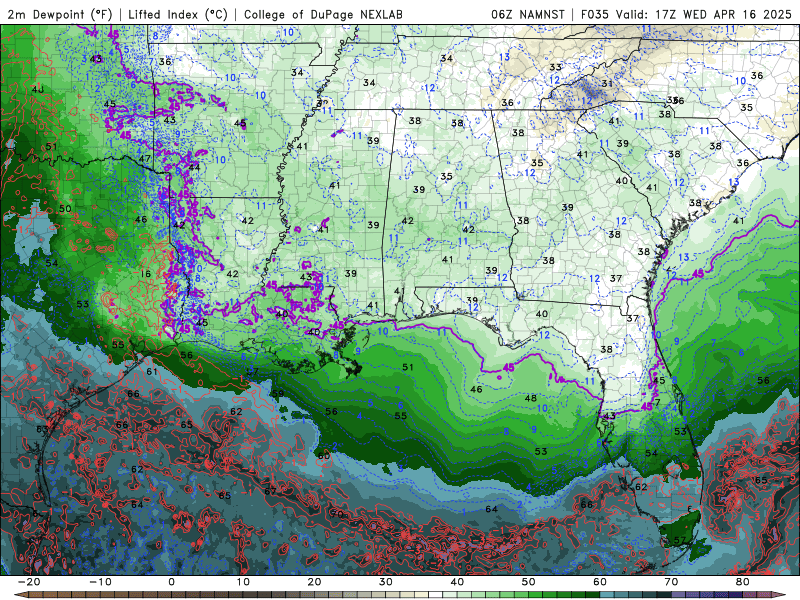This screenshot has width=800, height=600.
Task: Click the black "48" value in northeast Gulf
Action: (x=531, y=398)
